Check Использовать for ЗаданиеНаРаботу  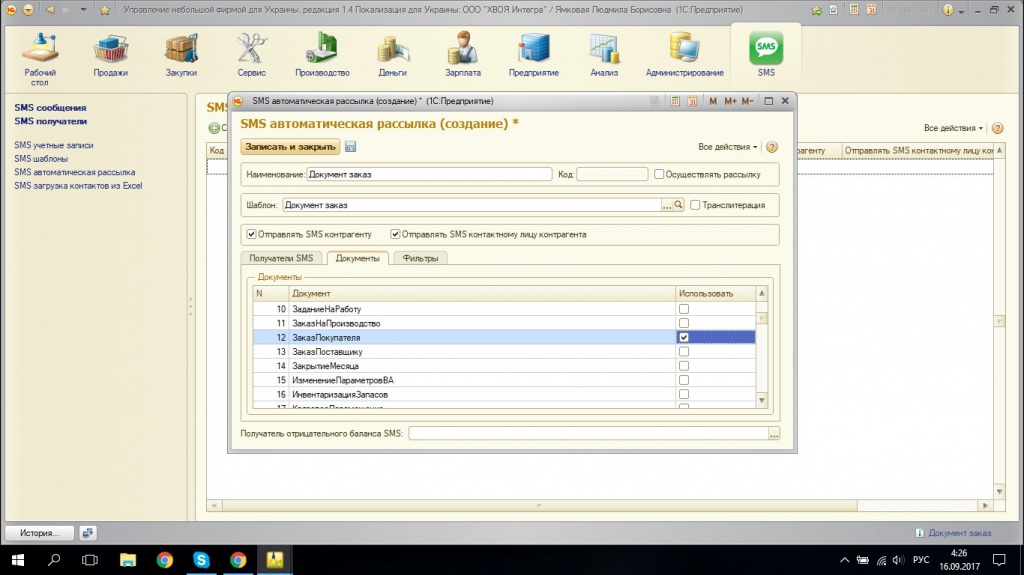[x=684, y=309]
